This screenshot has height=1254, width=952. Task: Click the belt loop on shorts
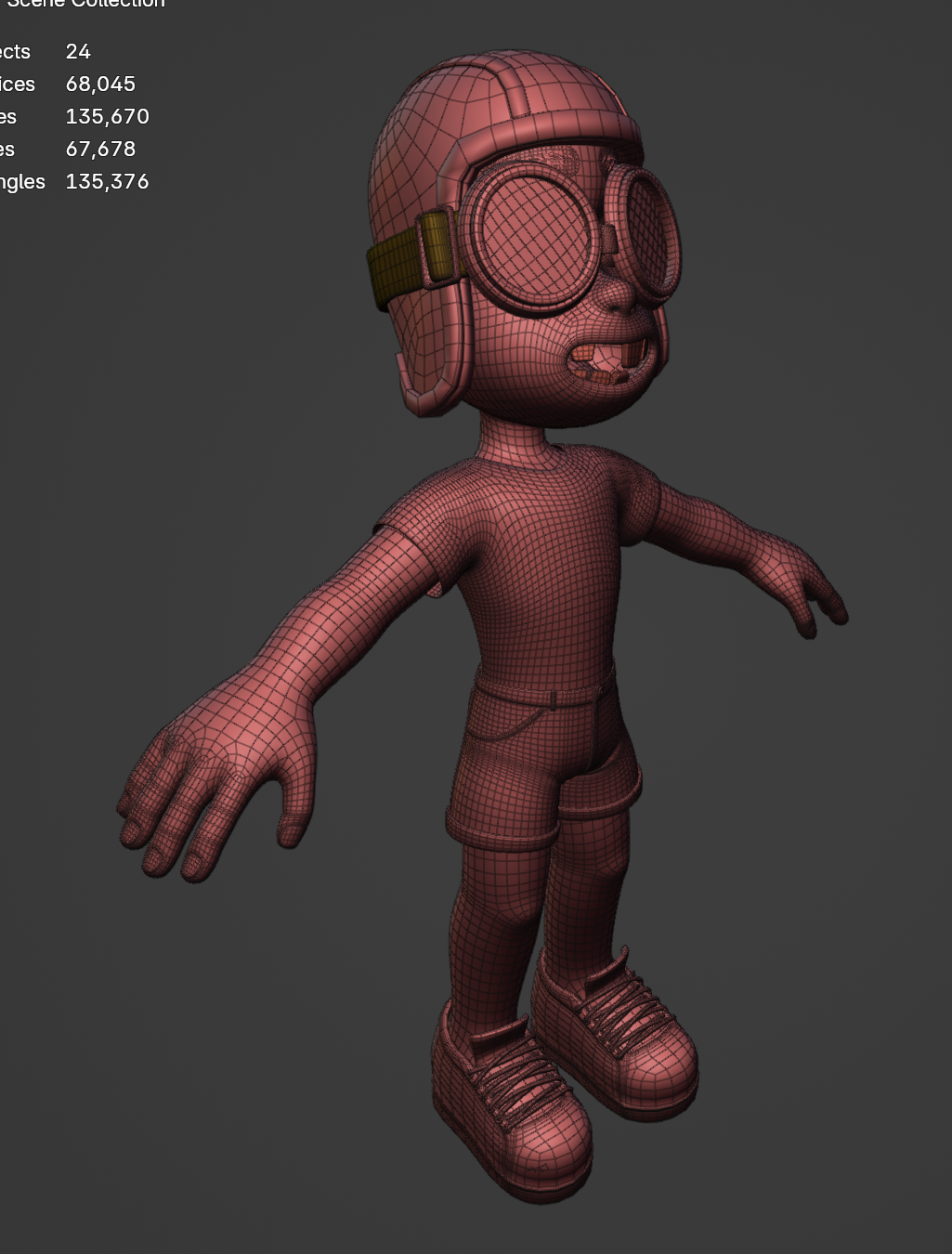click(x=553, y=699)
